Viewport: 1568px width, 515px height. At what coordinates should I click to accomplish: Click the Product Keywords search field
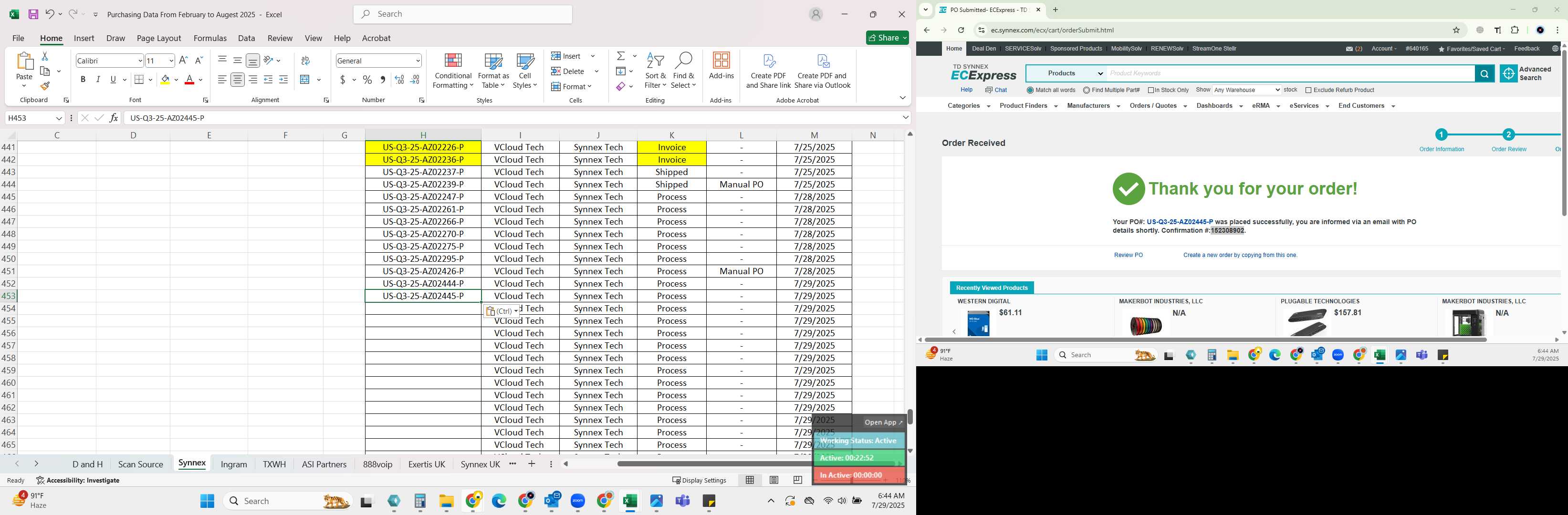click(1290, 73)
